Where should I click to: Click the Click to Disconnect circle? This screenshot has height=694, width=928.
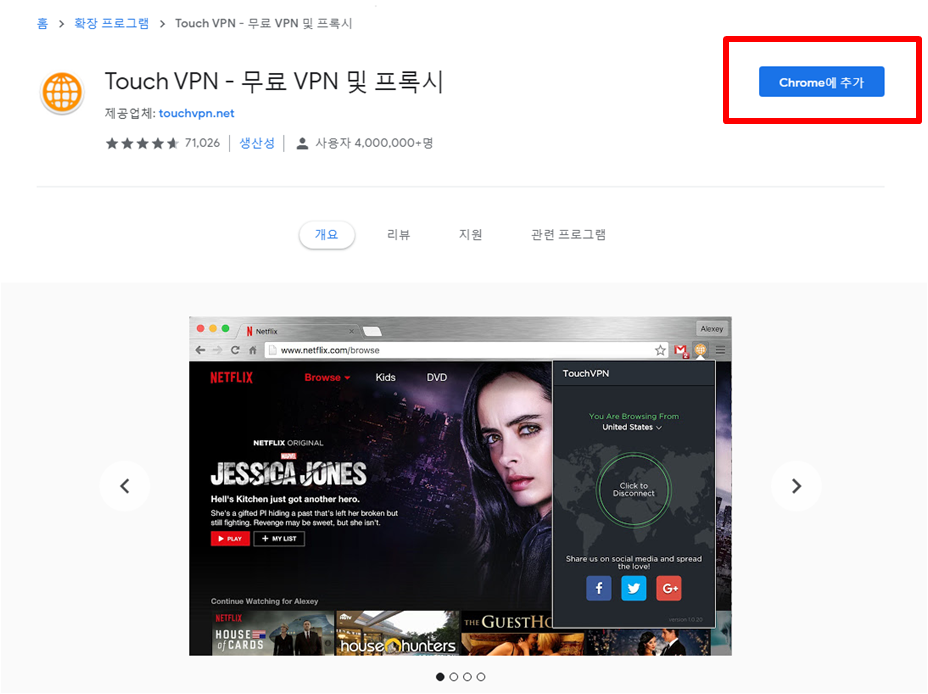pos(633,489)
